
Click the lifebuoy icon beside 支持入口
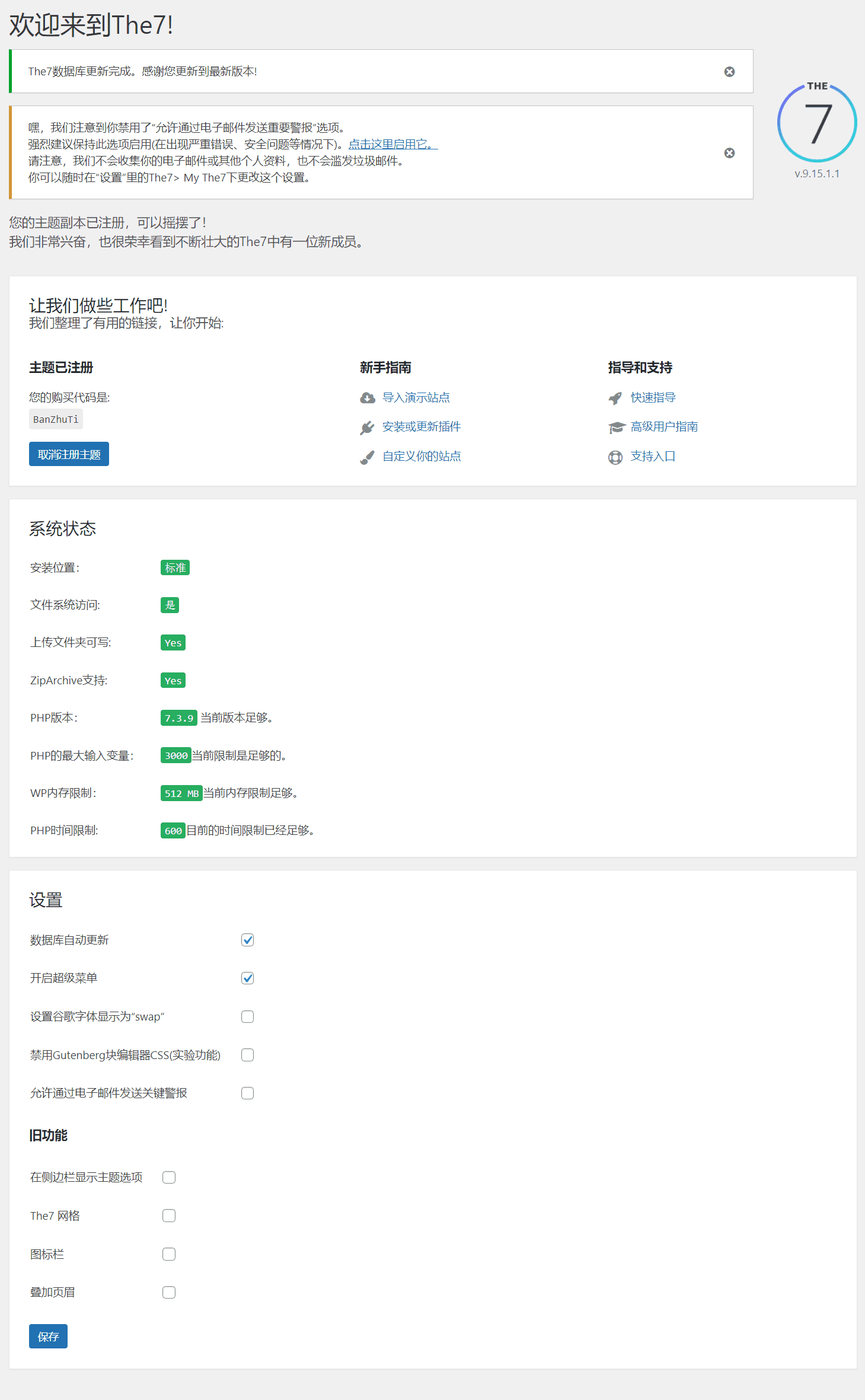[615, 457]
